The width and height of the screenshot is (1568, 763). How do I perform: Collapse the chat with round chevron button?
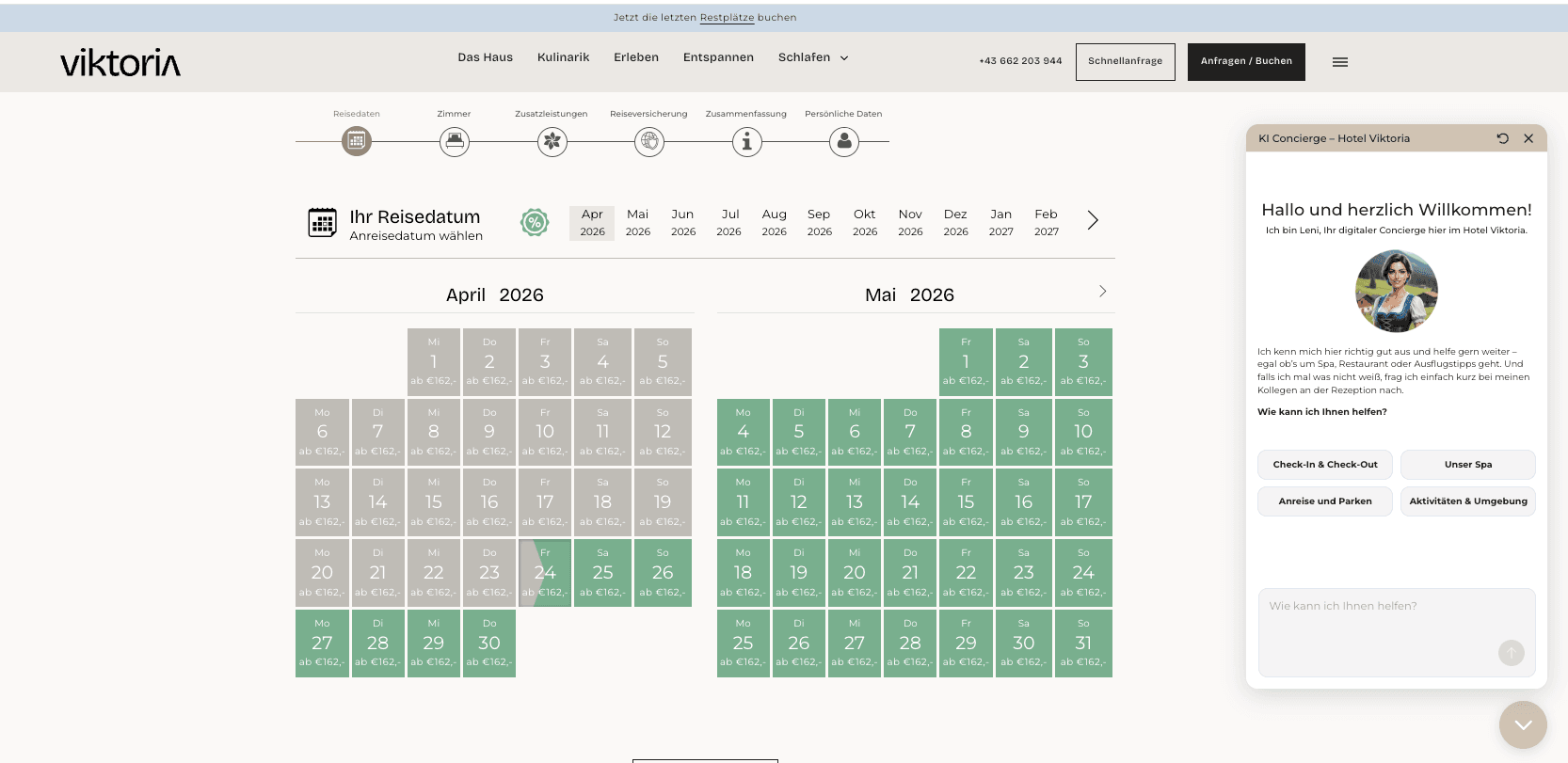(1523, 724)
